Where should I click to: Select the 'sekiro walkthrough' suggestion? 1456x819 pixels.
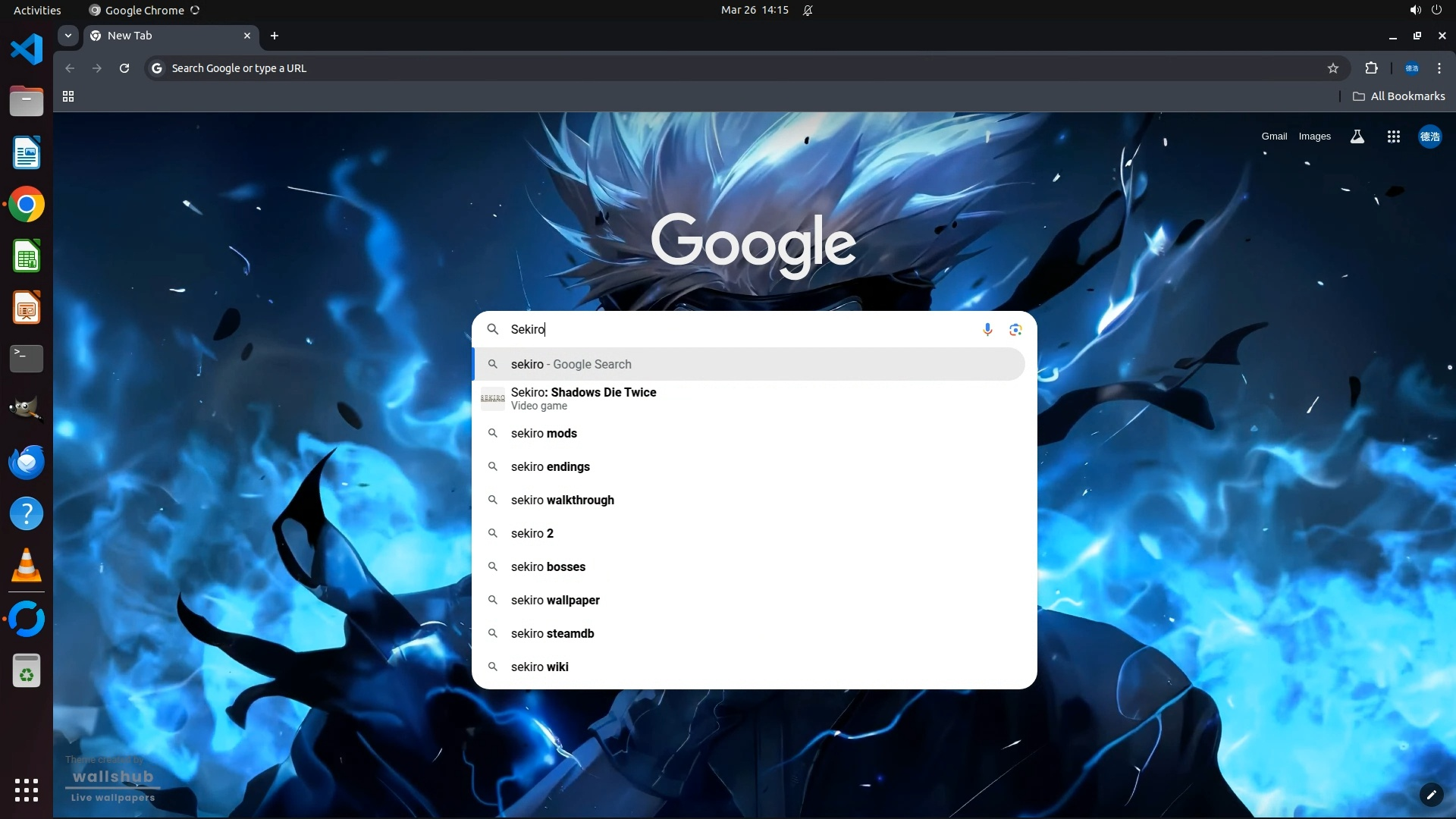click(x=562, y=500)
